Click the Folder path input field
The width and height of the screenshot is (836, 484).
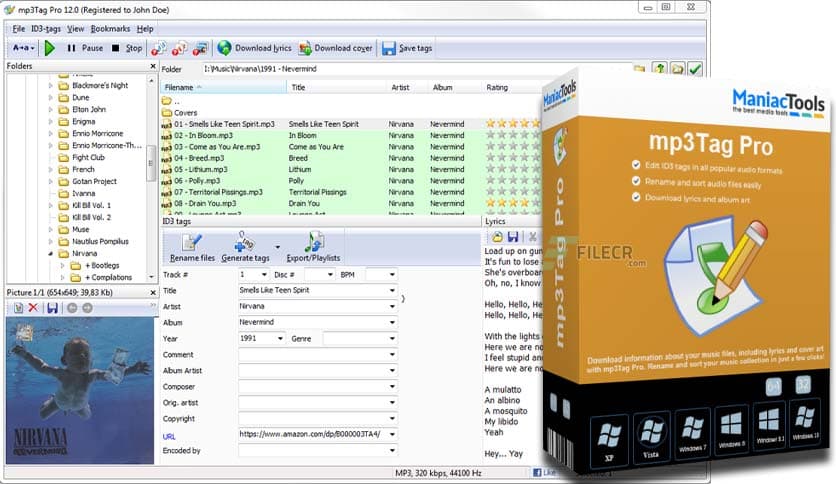pyautogui.click(x=416, y=69)
